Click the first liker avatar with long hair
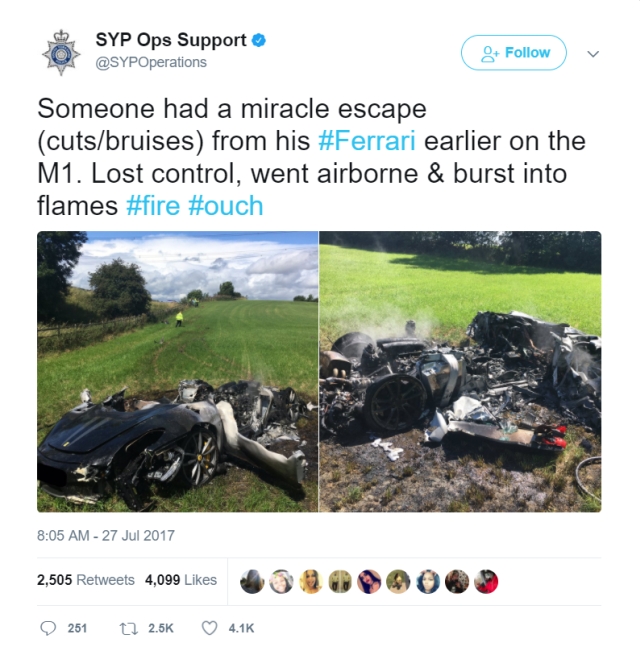The image size is (640, 655). [x=252, y=581]
